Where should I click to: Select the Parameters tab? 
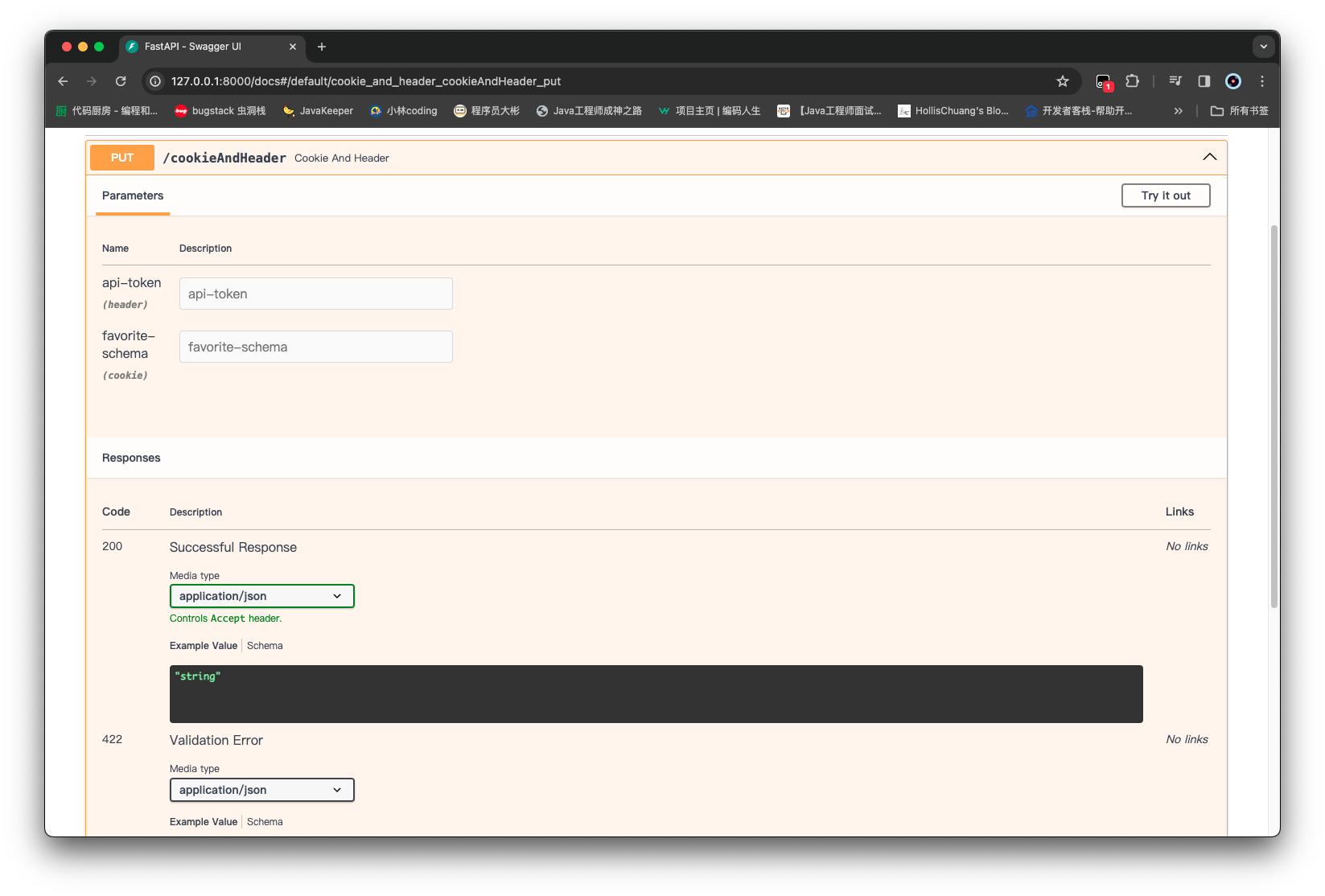[x=133, y=195]
